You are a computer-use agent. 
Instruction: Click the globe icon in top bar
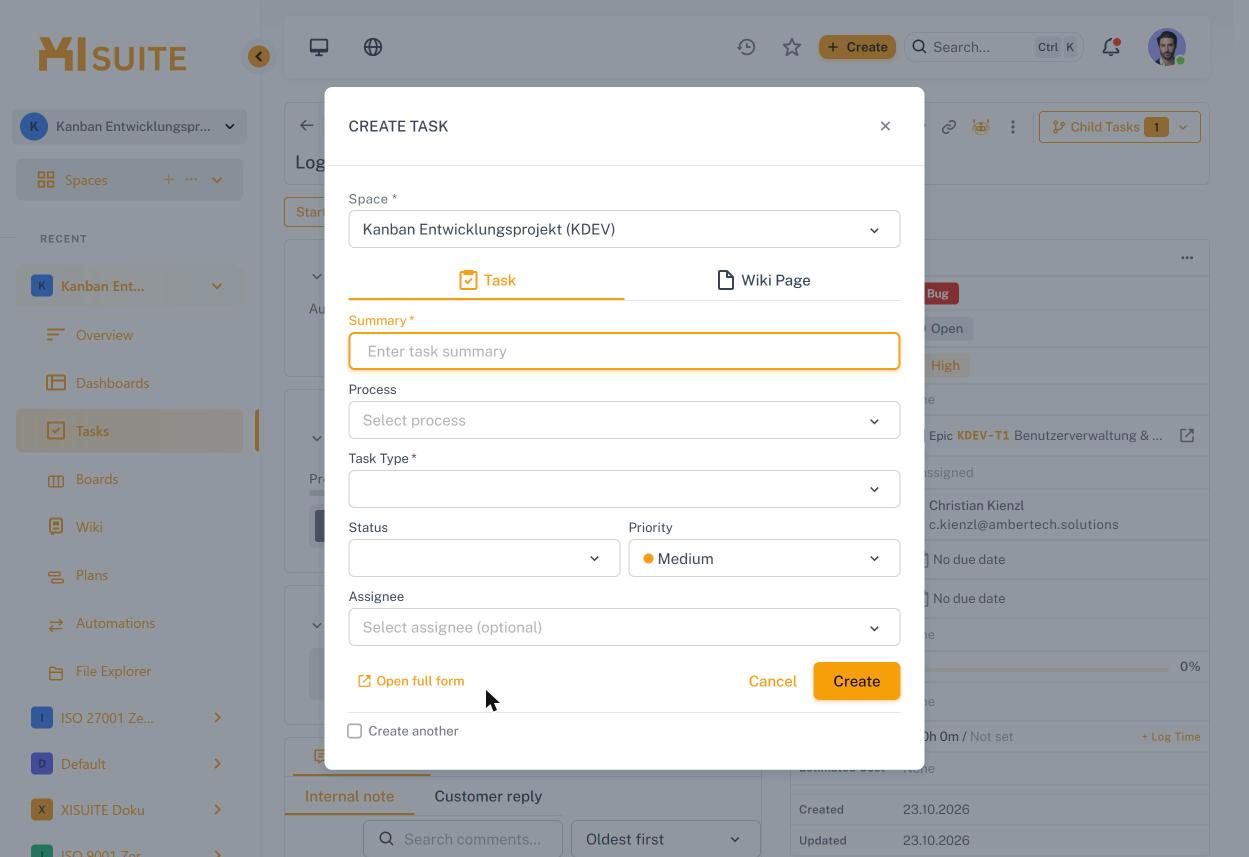[373, 47]
